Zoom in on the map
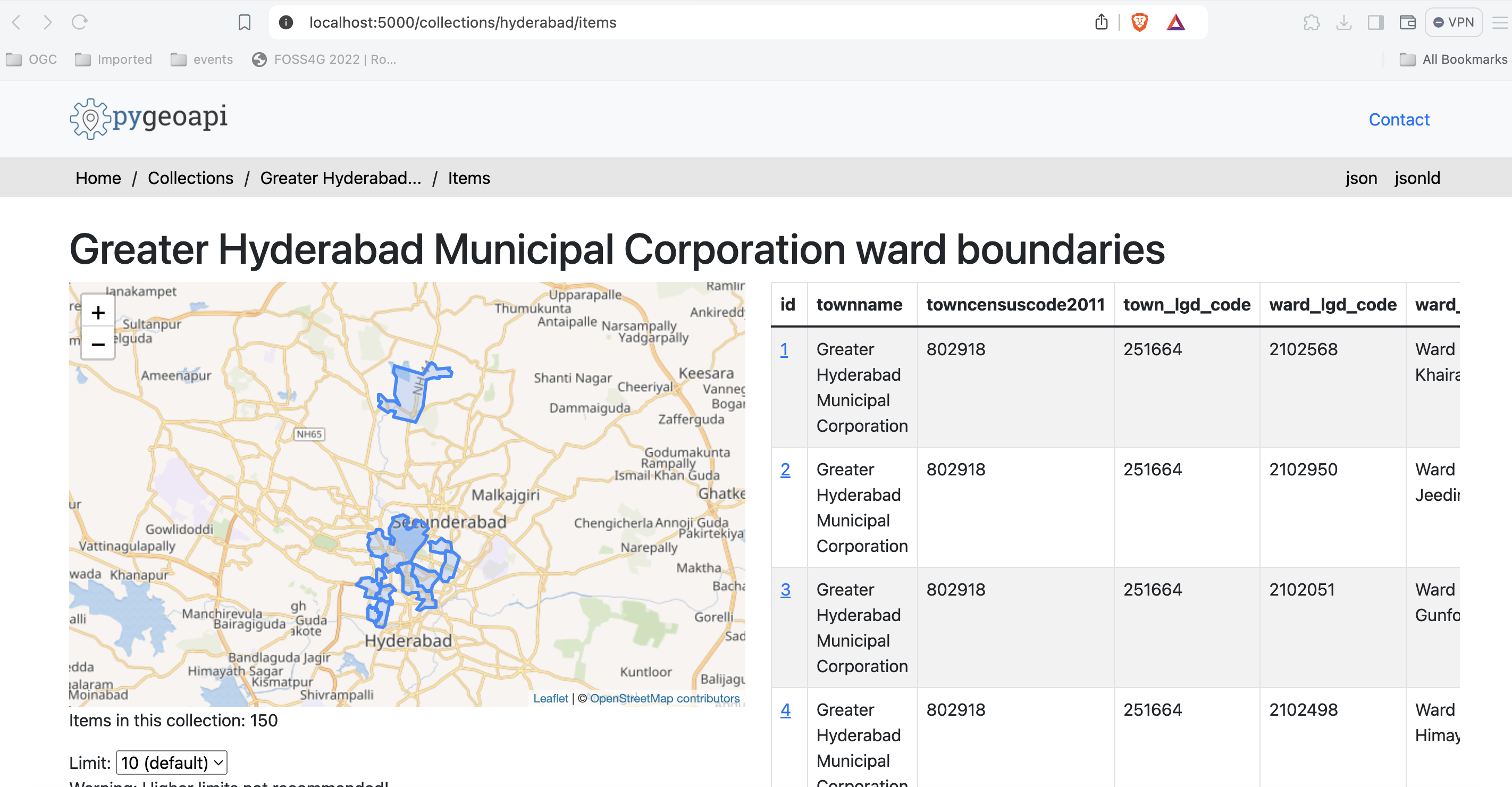Viewport: 1512px width, 787px height. pyautogui.click(x=98, y=312)
